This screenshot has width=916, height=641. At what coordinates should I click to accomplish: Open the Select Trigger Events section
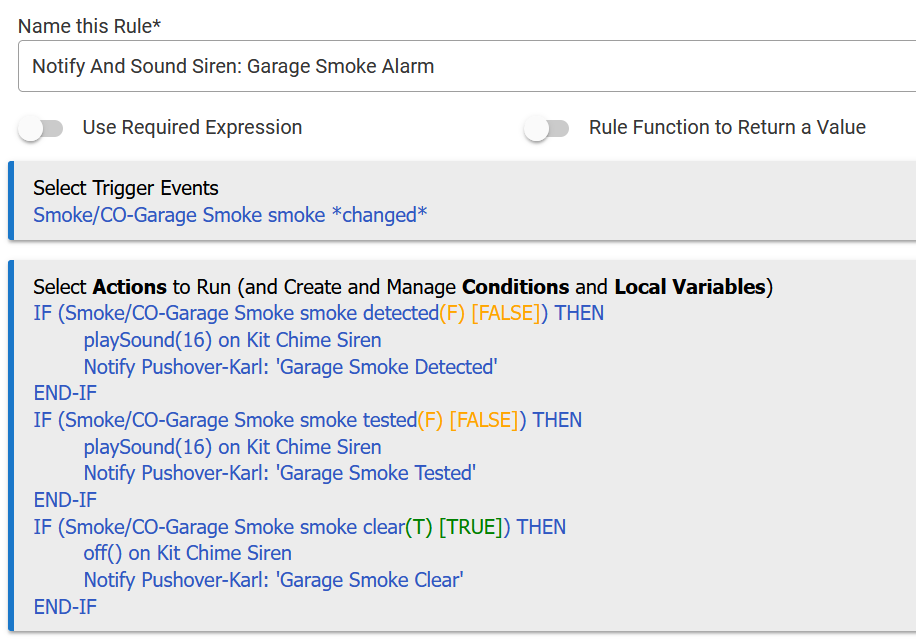(x=126, y=188)
